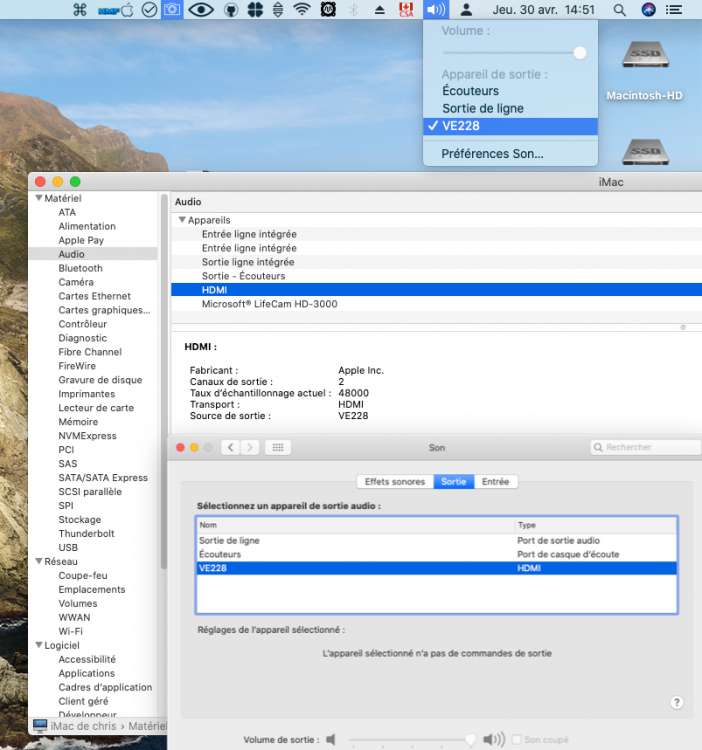Click the Command key icon in menu bar
The width and height of the screenshot is (702, 750).
click(x=79, y=10)
